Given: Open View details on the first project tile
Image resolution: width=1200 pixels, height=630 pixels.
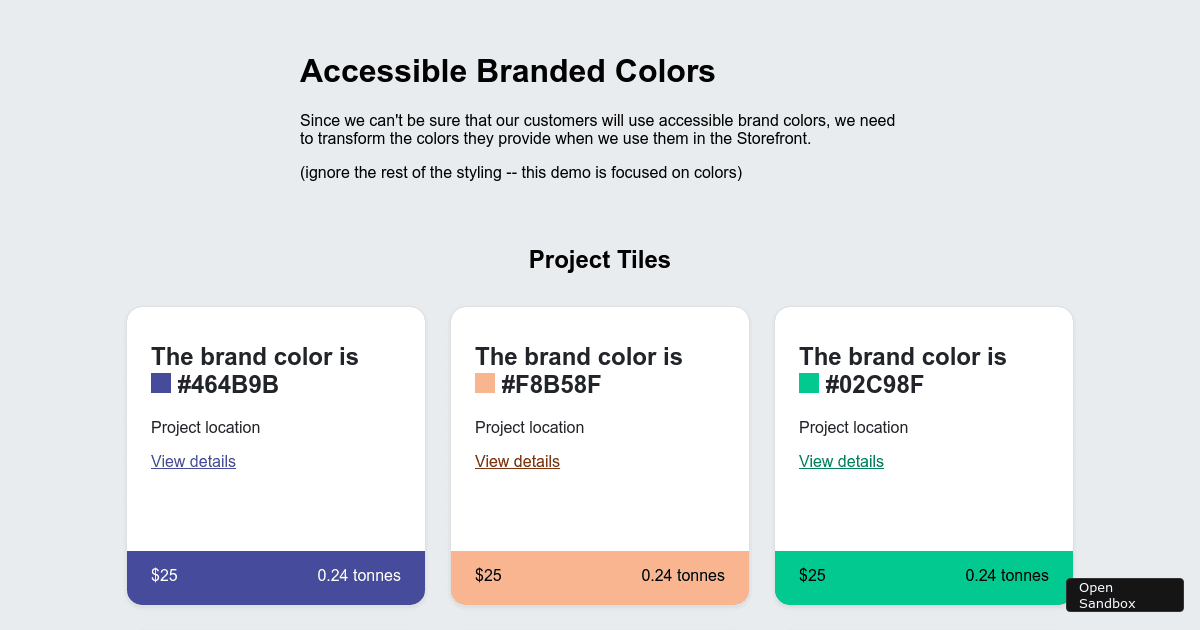Looking at the screenshot, I should pyautogui.click(x=193, y=461).
